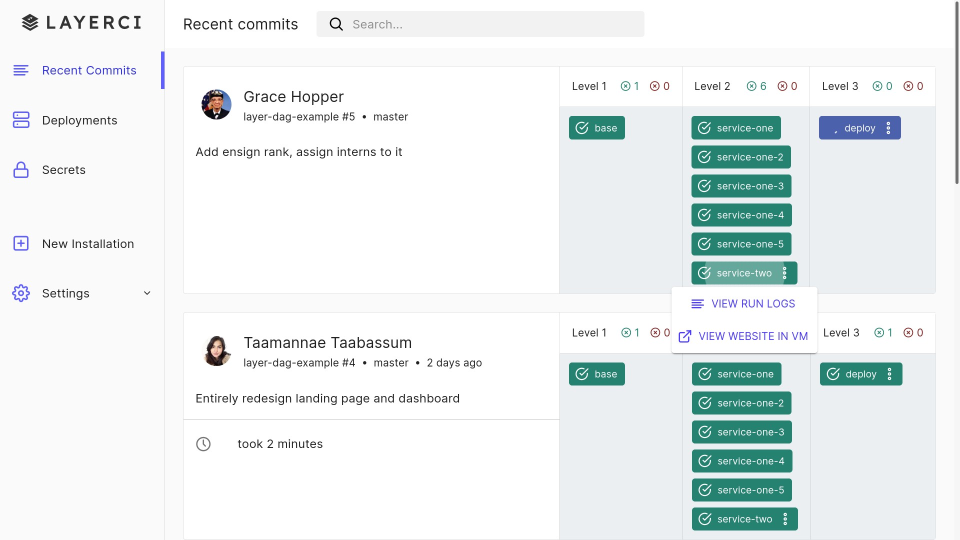Viewport: 960px width, 540px height.
Task: Click Level 3 success count, Taamannae commit
Action: tap(883, 332)
